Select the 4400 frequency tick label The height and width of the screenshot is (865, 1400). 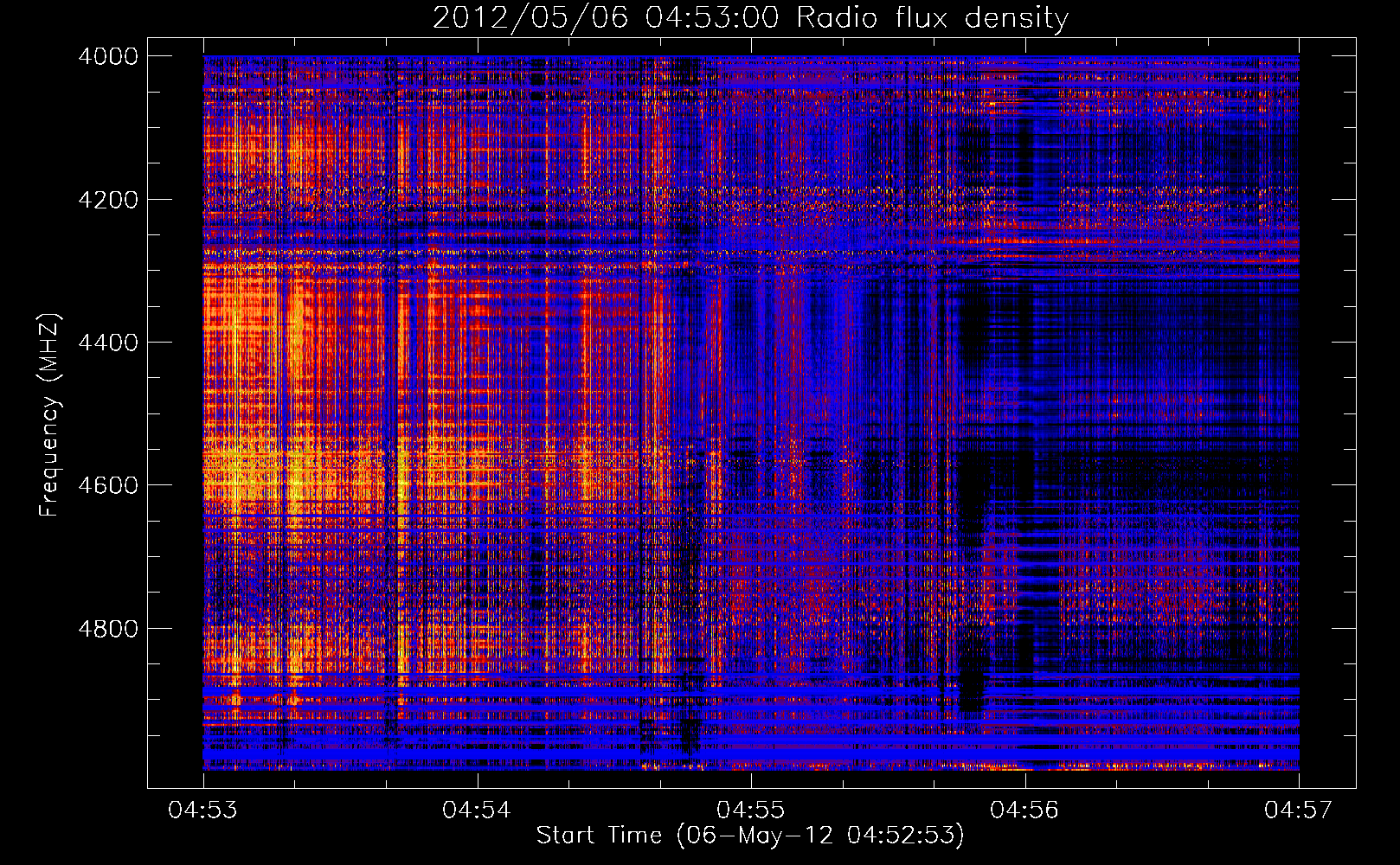pyautogui.click(x=108, y=343)
